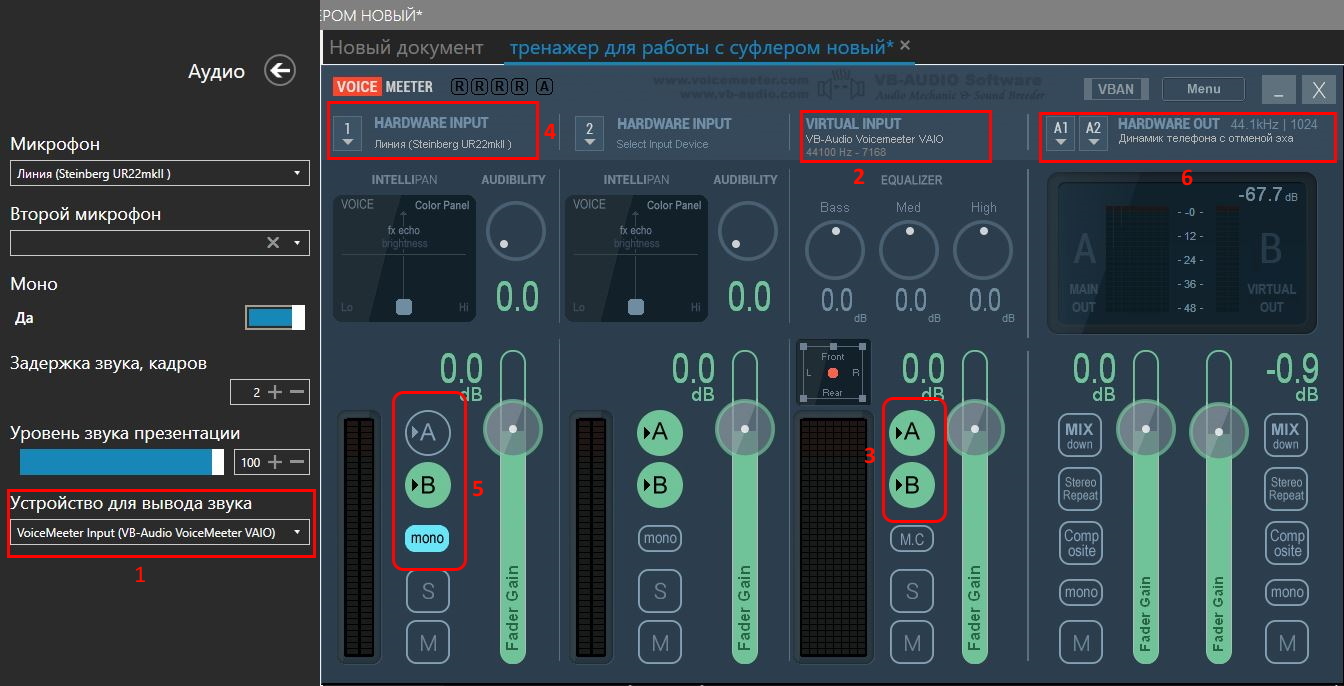
Task: Solo Hardware Input 2 with S button
Action: coord(660,591)
